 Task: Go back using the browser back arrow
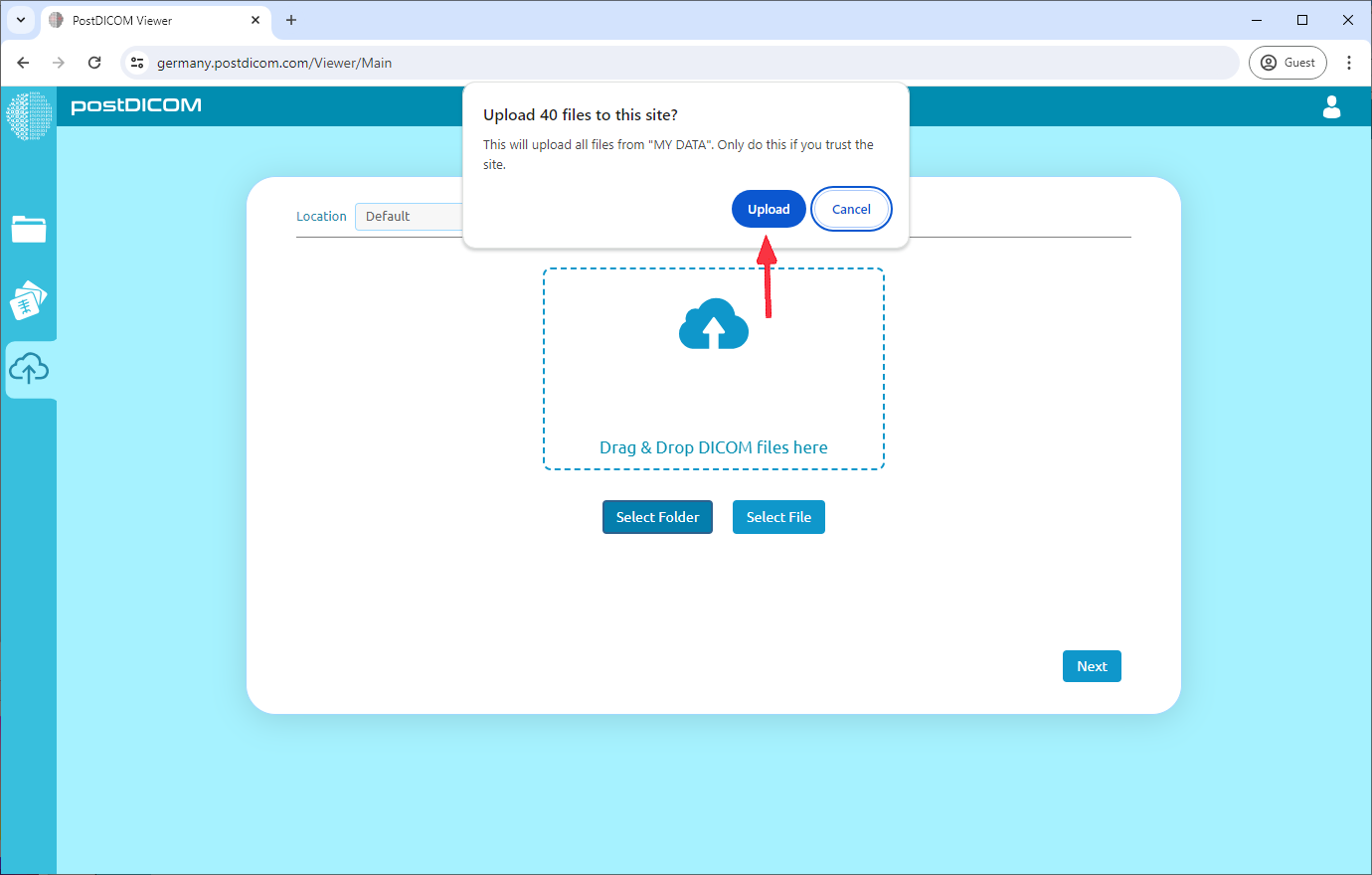(23, 63)
